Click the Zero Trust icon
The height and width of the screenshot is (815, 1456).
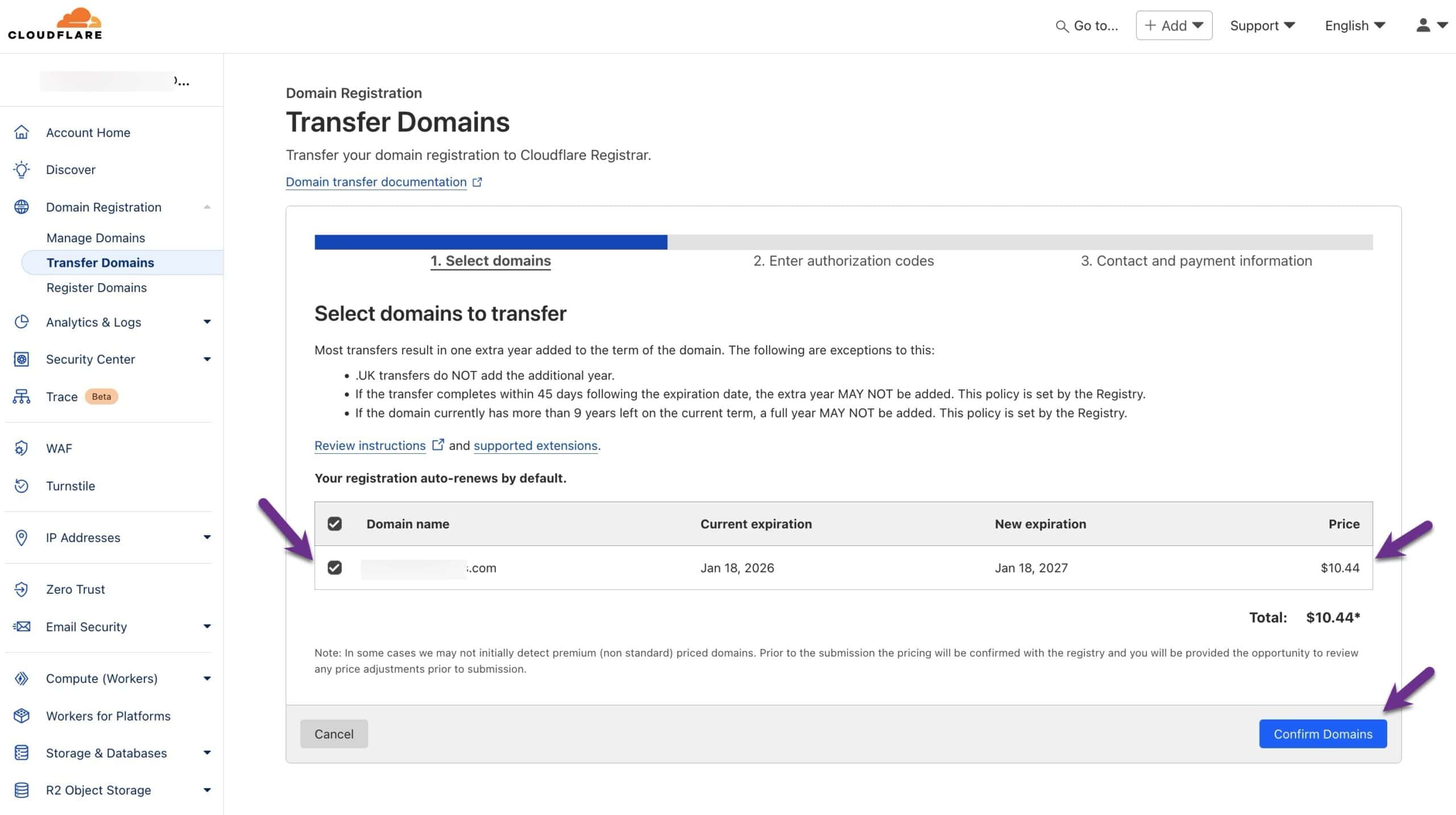[22, 589]
